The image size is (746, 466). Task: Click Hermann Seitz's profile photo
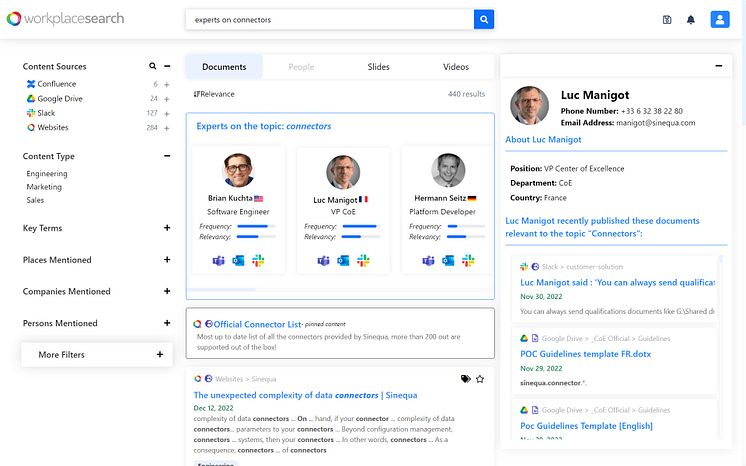click(448, 170)
